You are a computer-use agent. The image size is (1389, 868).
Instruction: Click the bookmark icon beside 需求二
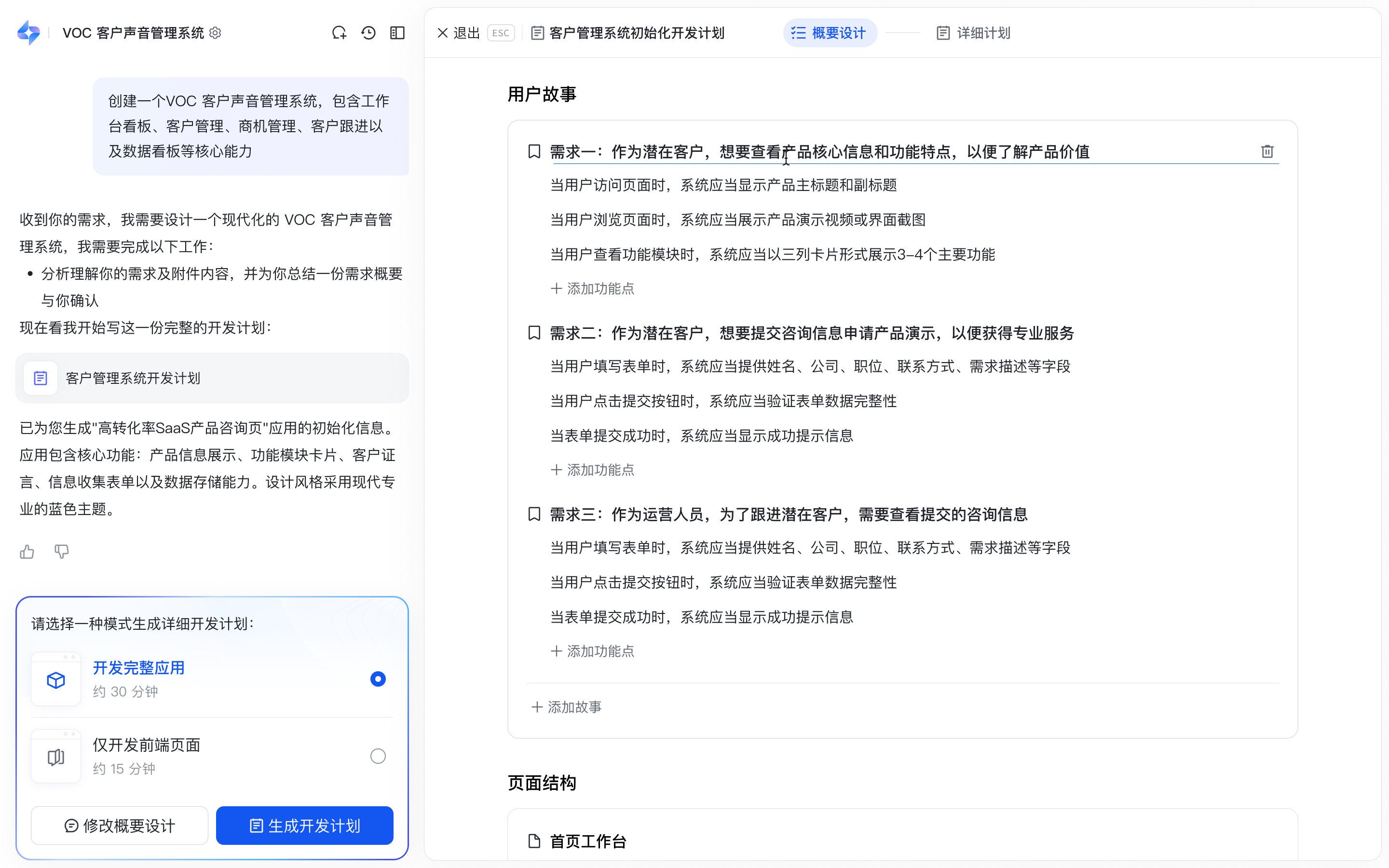[534, 333]
